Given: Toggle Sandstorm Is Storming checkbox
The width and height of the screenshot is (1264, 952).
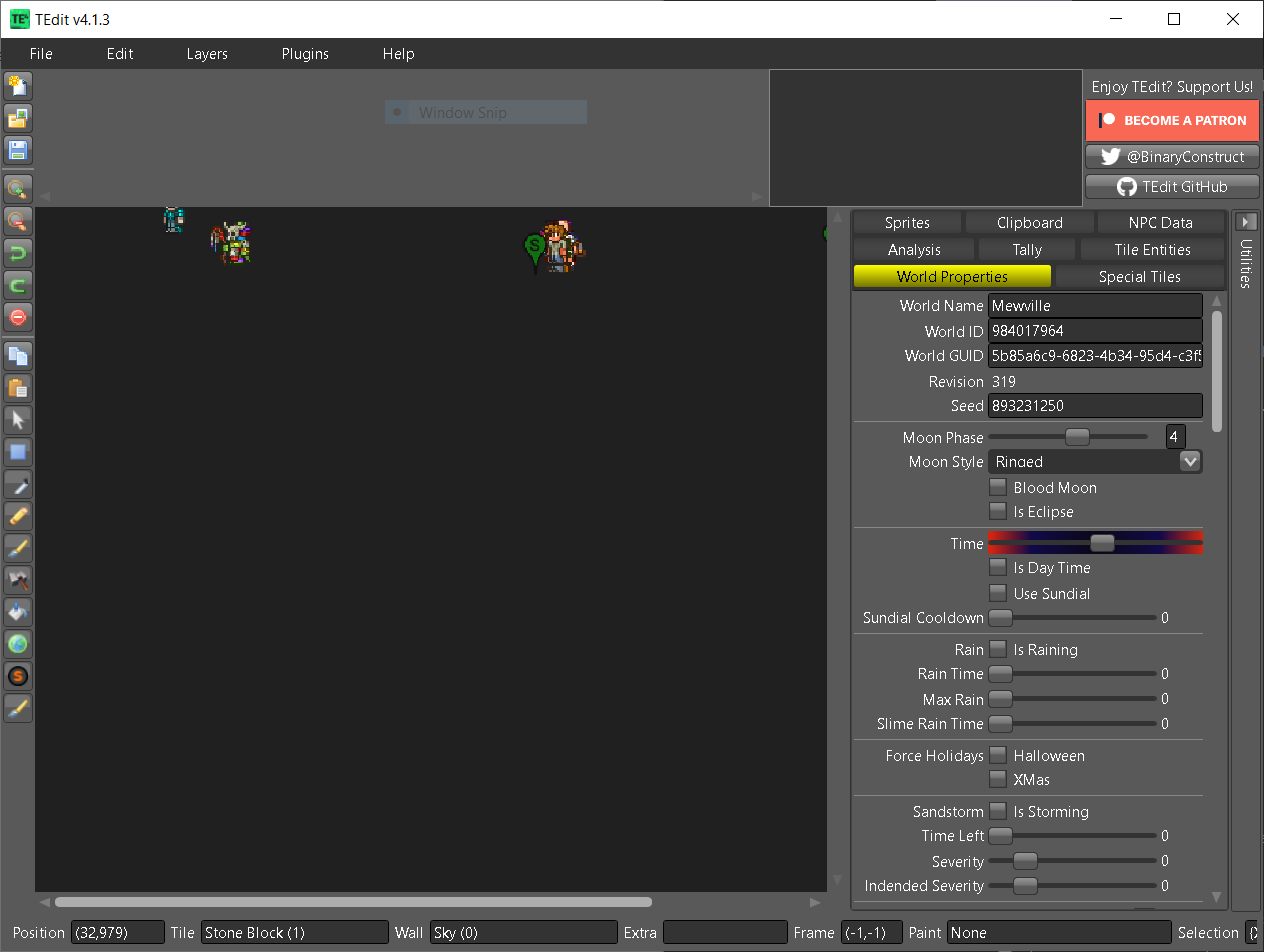Looking at the screenshot, I should click(998, 811).
